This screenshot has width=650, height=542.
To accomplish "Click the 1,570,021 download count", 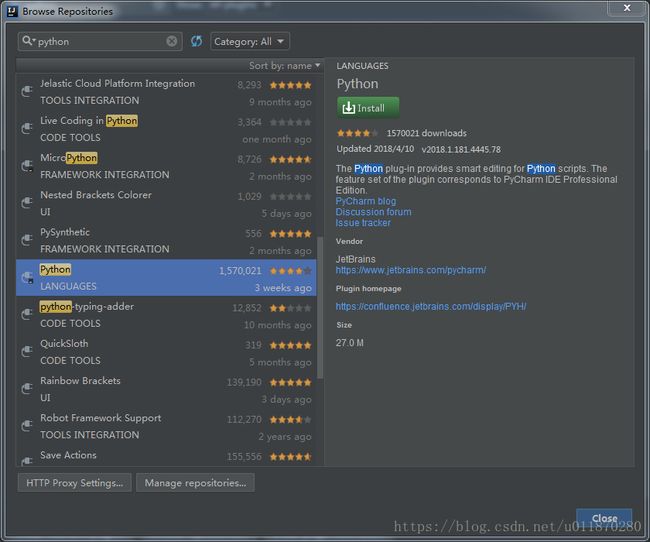I will (240, 271).
